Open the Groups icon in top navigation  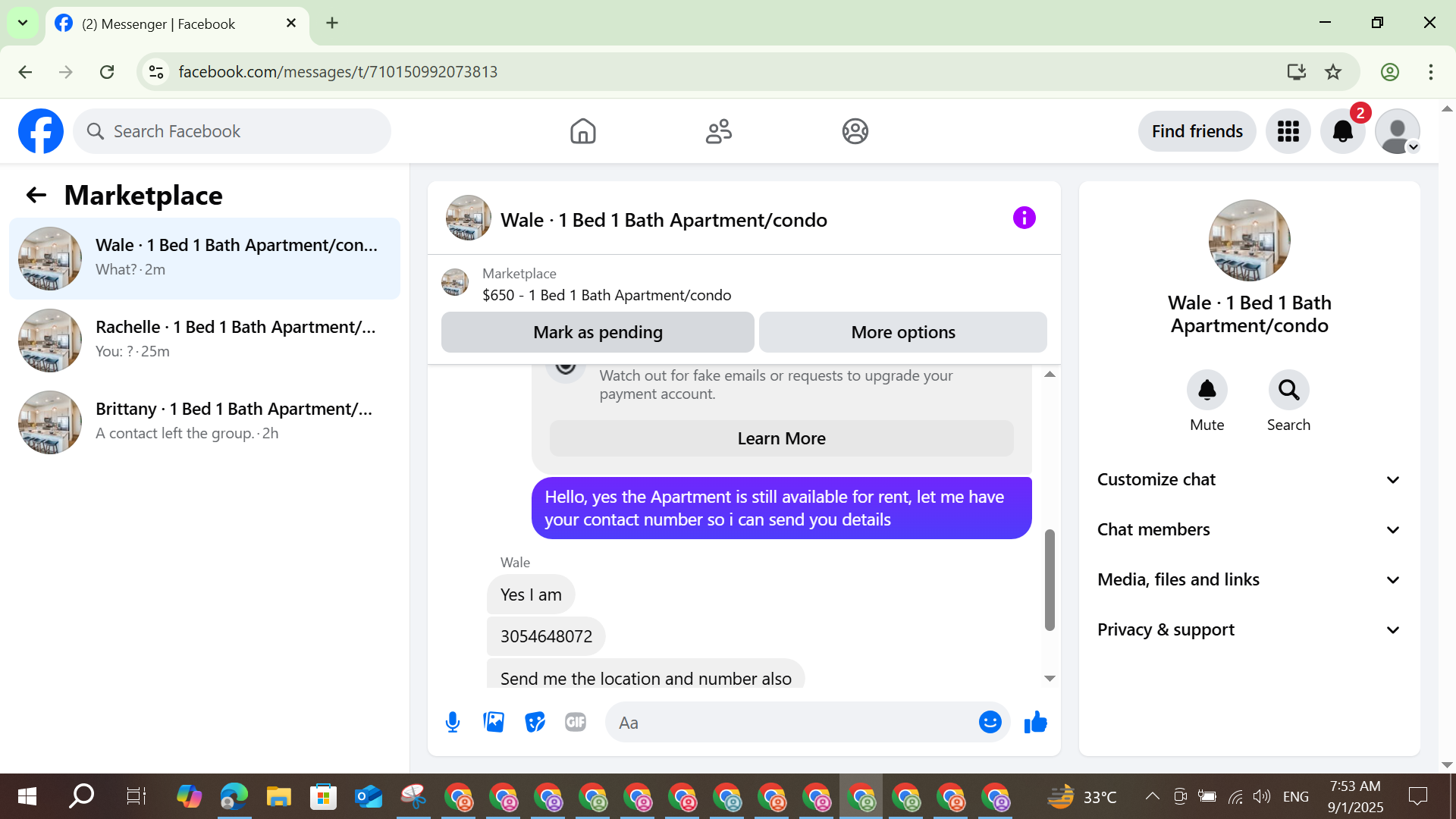(x=855, y=131)
